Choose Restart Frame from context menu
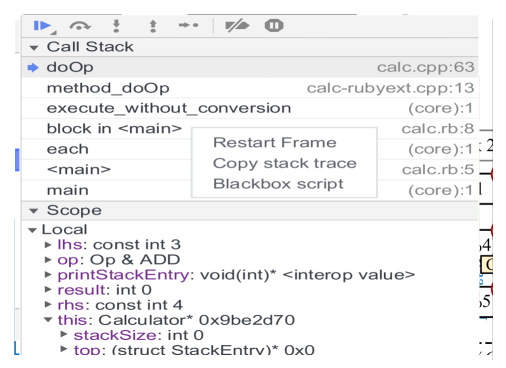This screenshot has width=506, height=368. point(275,143)
